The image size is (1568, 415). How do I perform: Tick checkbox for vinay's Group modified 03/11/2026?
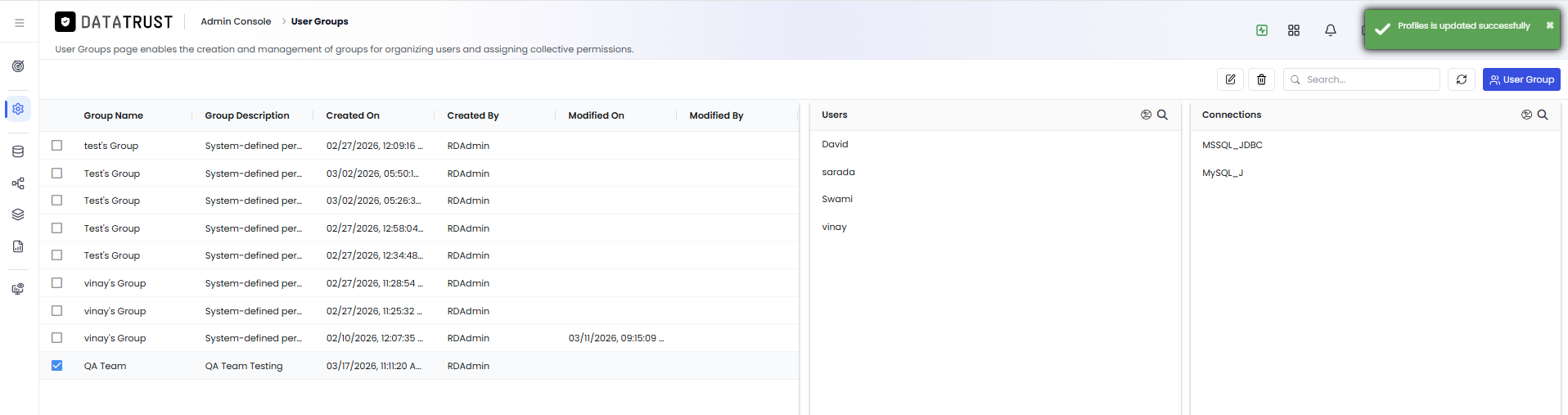(56, 337)
